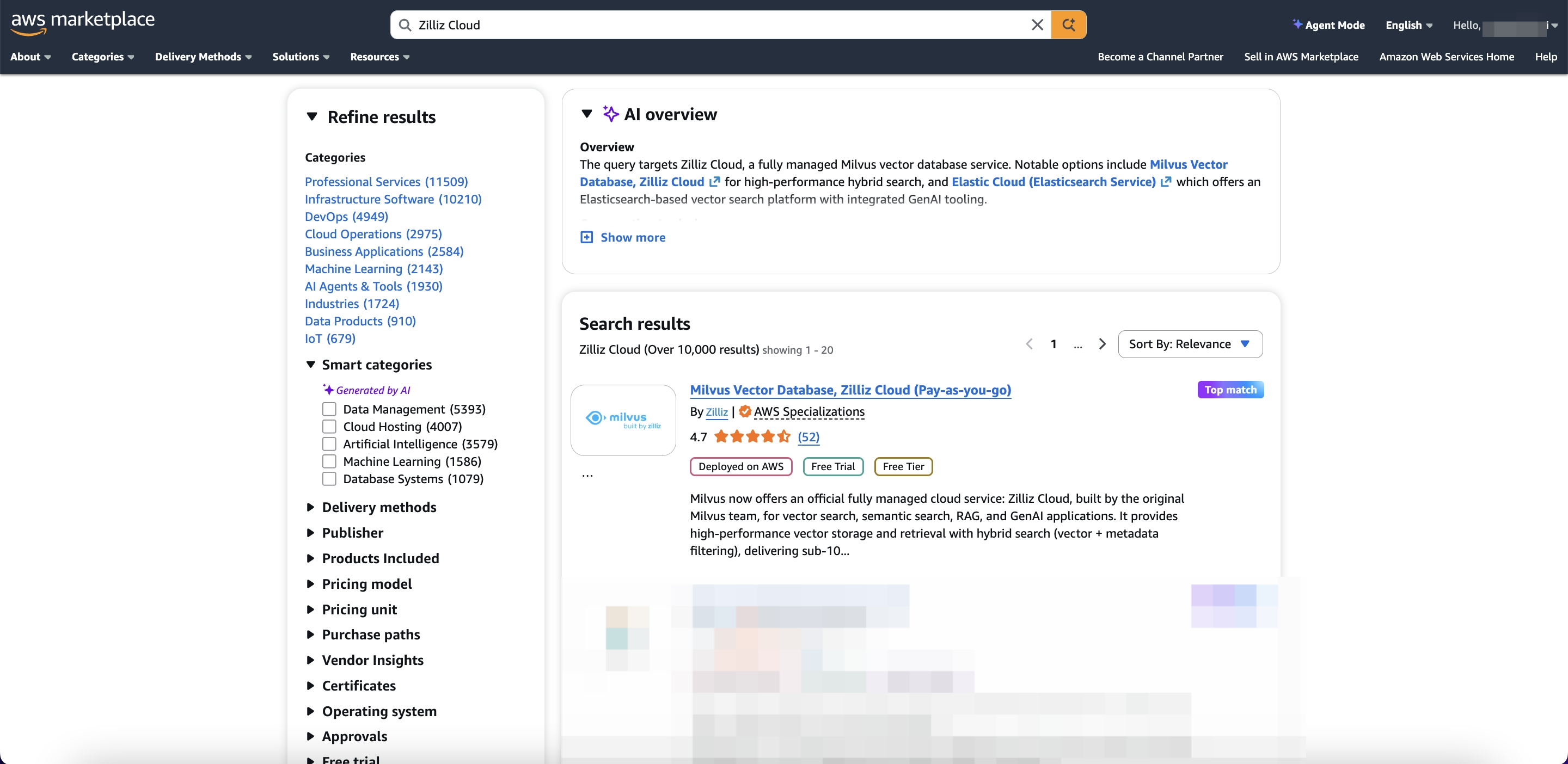This screenshot has height=764, width=1568.
Task: Open the Help link
Action: coord(1546,57)
